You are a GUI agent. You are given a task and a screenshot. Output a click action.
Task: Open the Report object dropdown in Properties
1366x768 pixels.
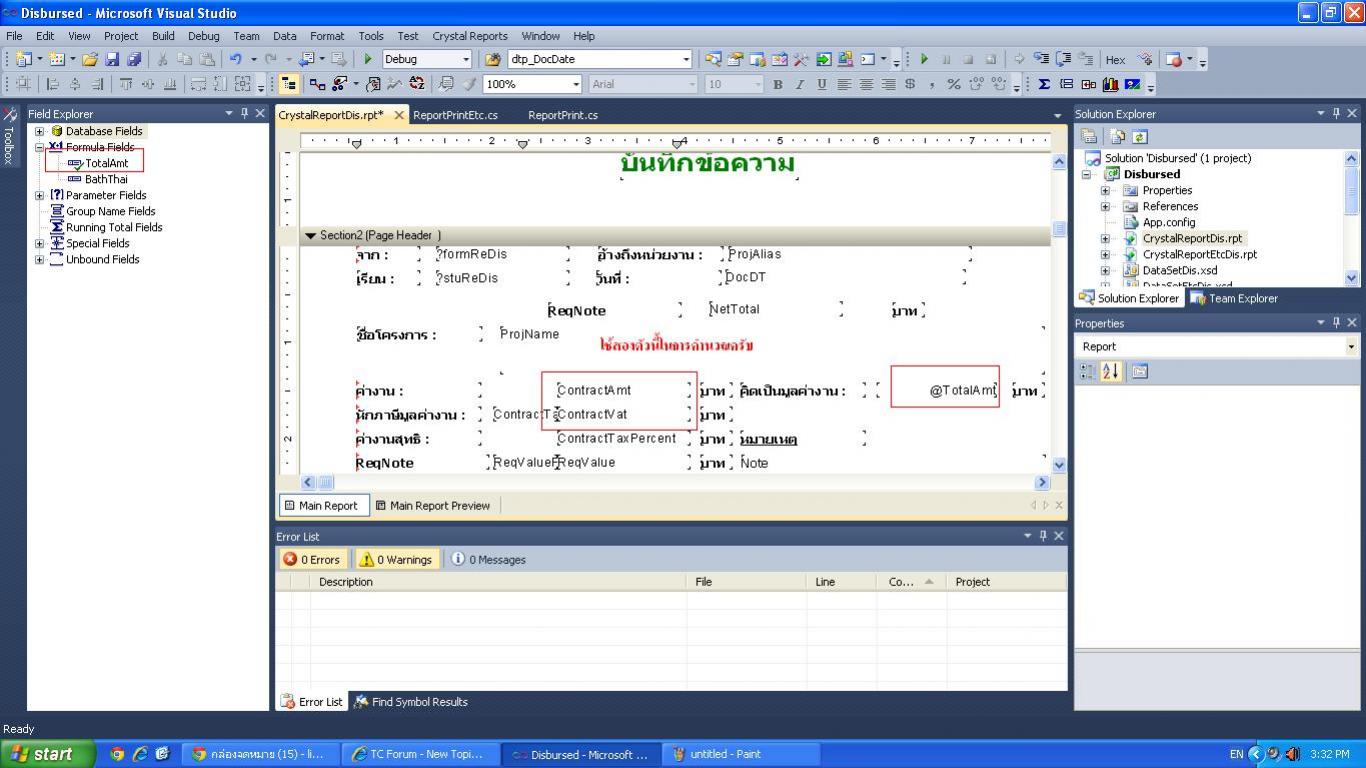point(1351,346)
